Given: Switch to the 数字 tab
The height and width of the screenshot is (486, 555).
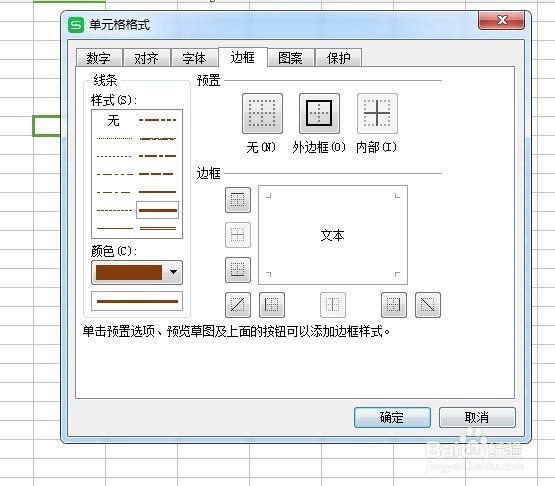Looking at the screenshot, I should 99,58.
